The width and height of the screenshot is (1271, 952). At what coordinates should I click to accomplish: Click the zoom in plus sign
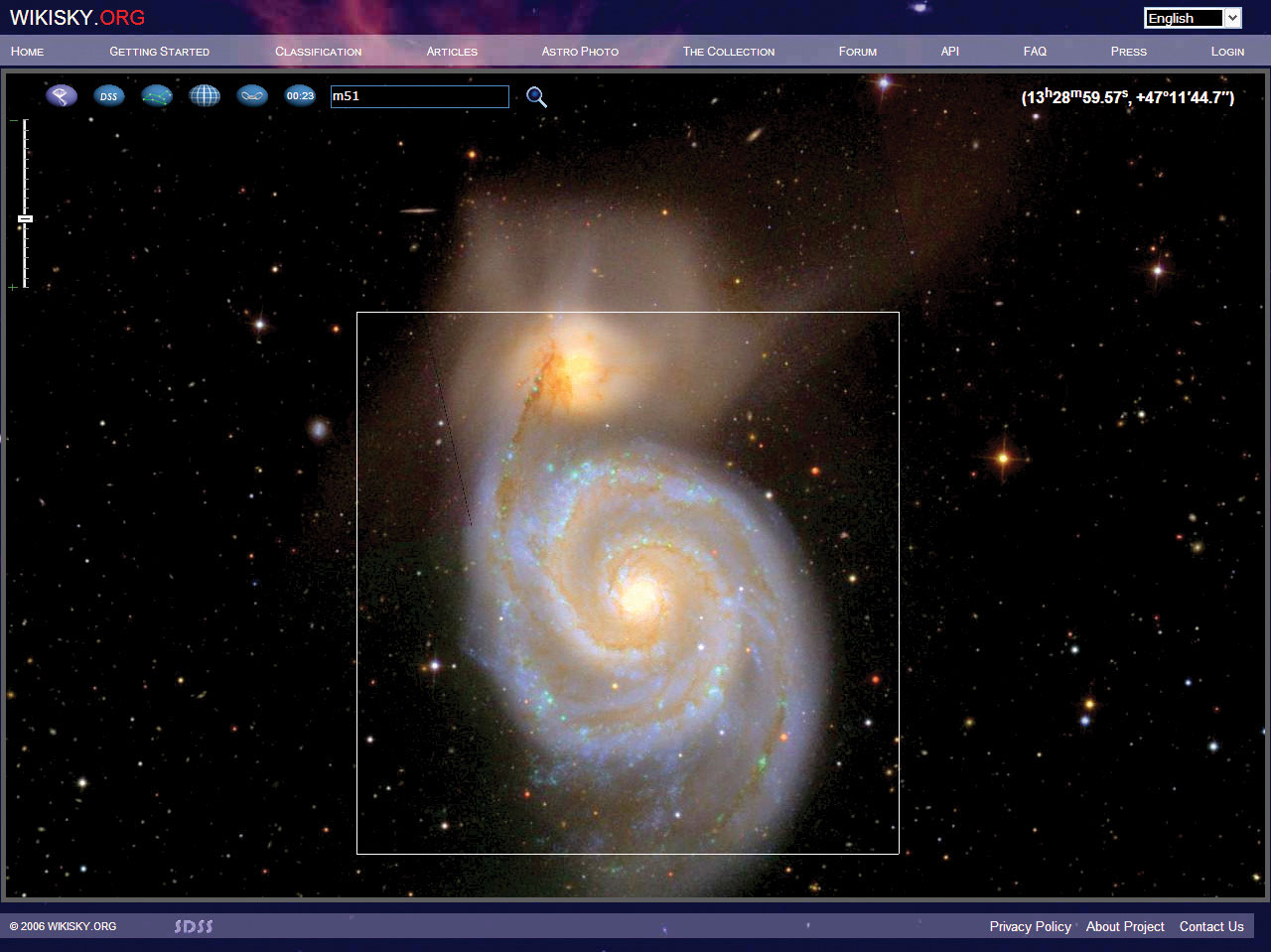pyautogui.click(x=13, y=287)
